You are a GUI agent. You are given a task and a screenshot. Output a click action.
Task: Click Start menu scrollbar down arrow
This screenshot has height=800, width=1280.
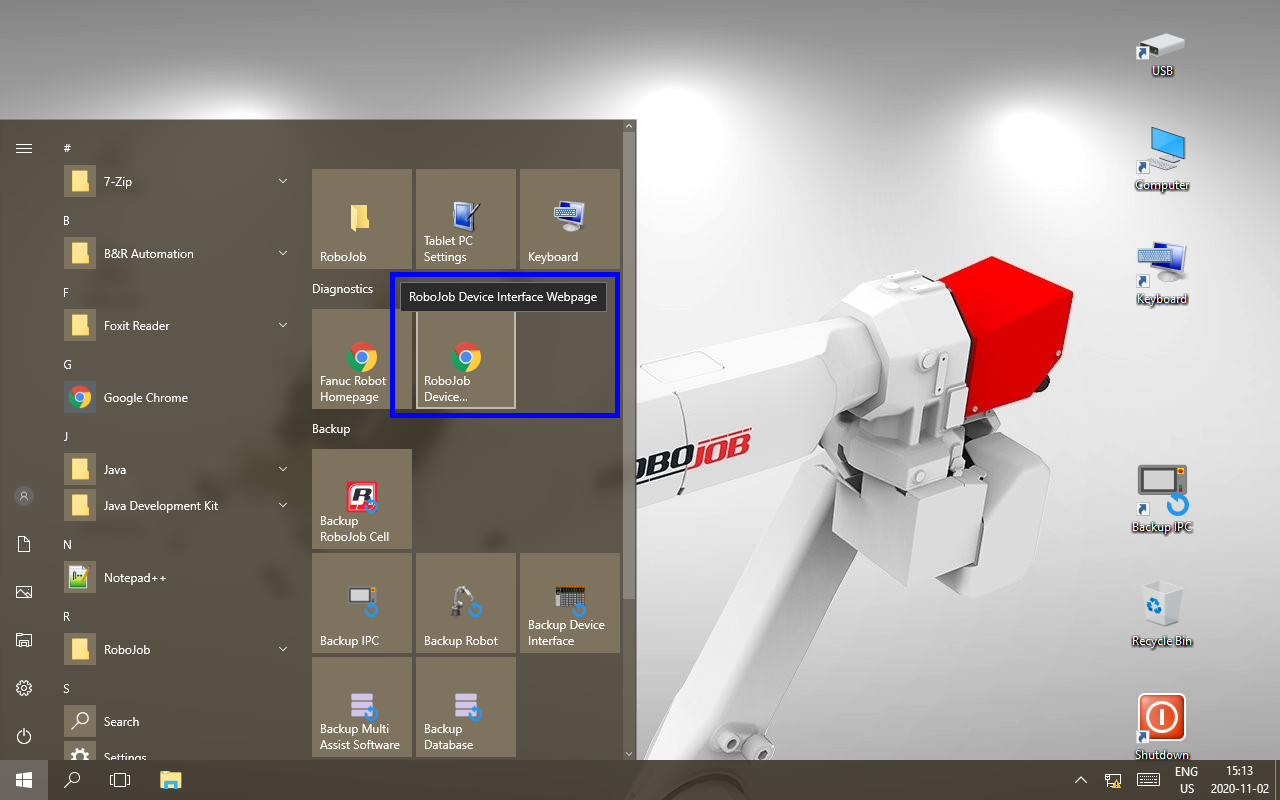point(629,753)
